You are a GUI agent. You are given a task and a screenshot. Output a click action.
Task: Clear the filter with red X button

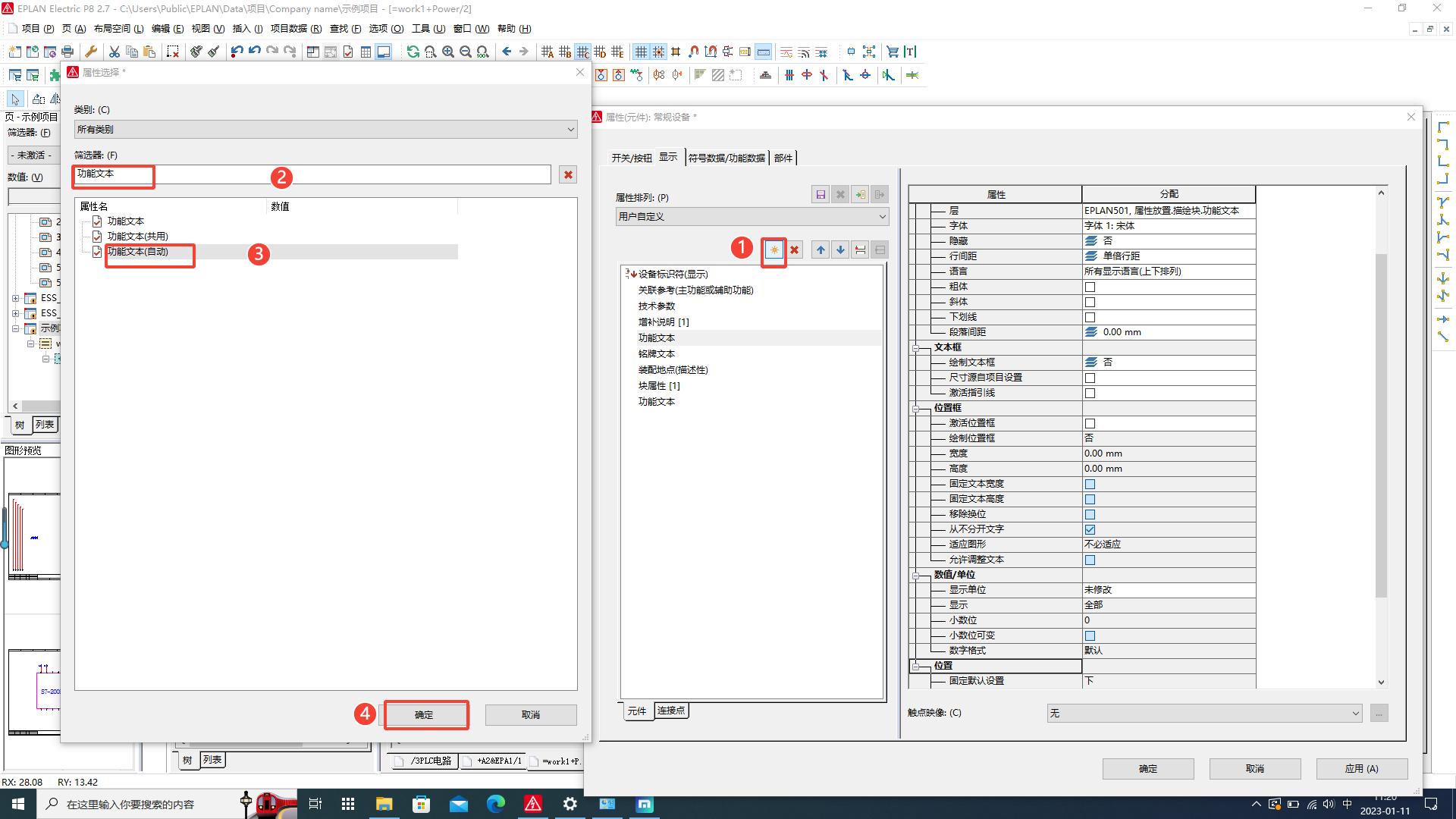568,175
